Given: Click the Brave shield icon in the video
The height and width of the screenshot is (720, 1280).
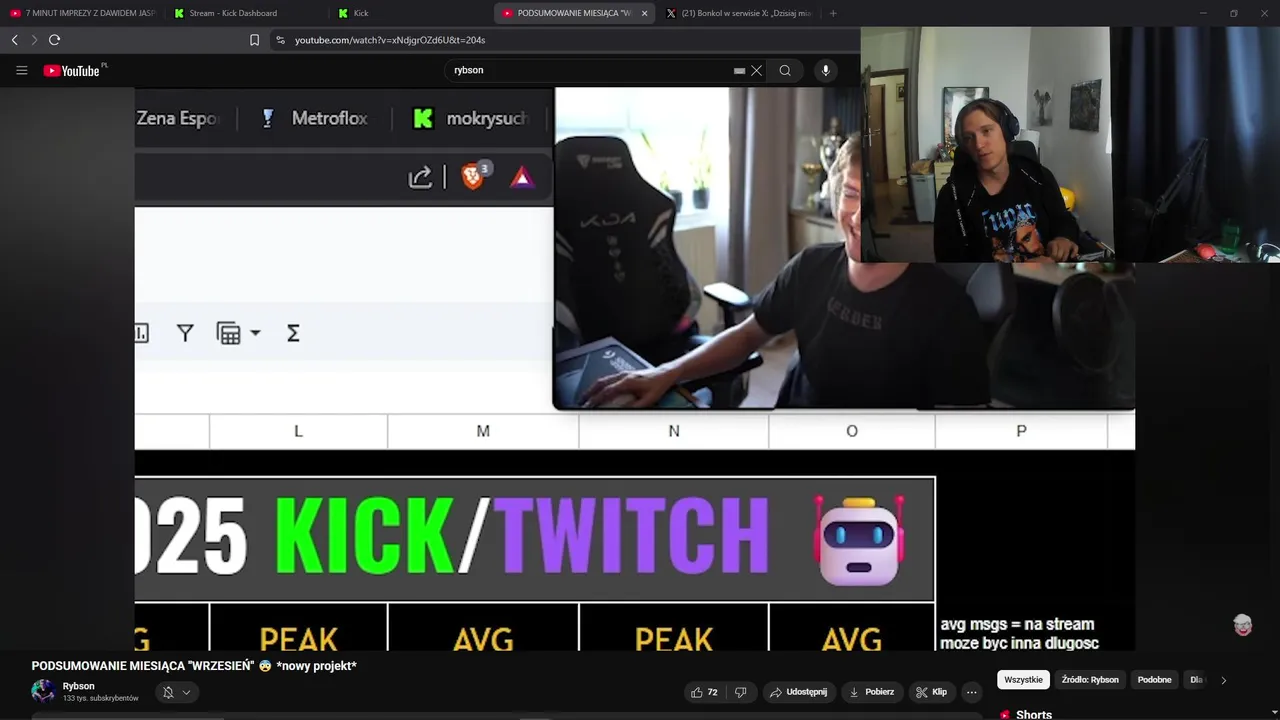Looking at the screenshot, I should [474, 176].
